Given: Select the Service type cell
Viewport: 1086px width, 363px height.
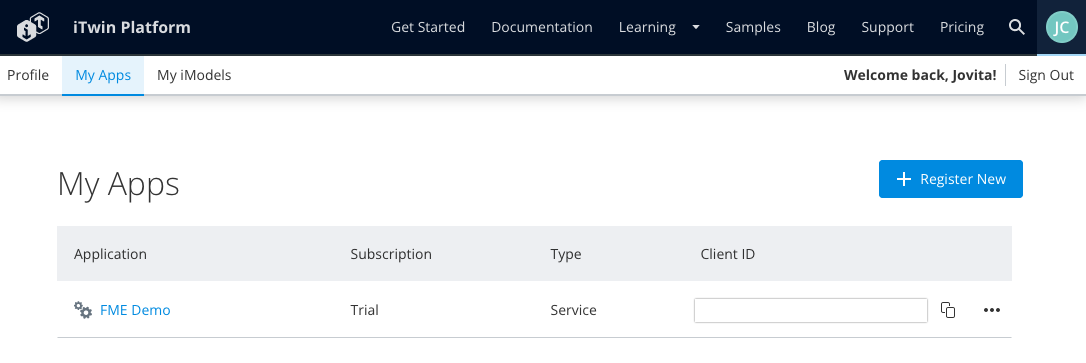Looking at the screenshot, I should [x=573, y=310].
